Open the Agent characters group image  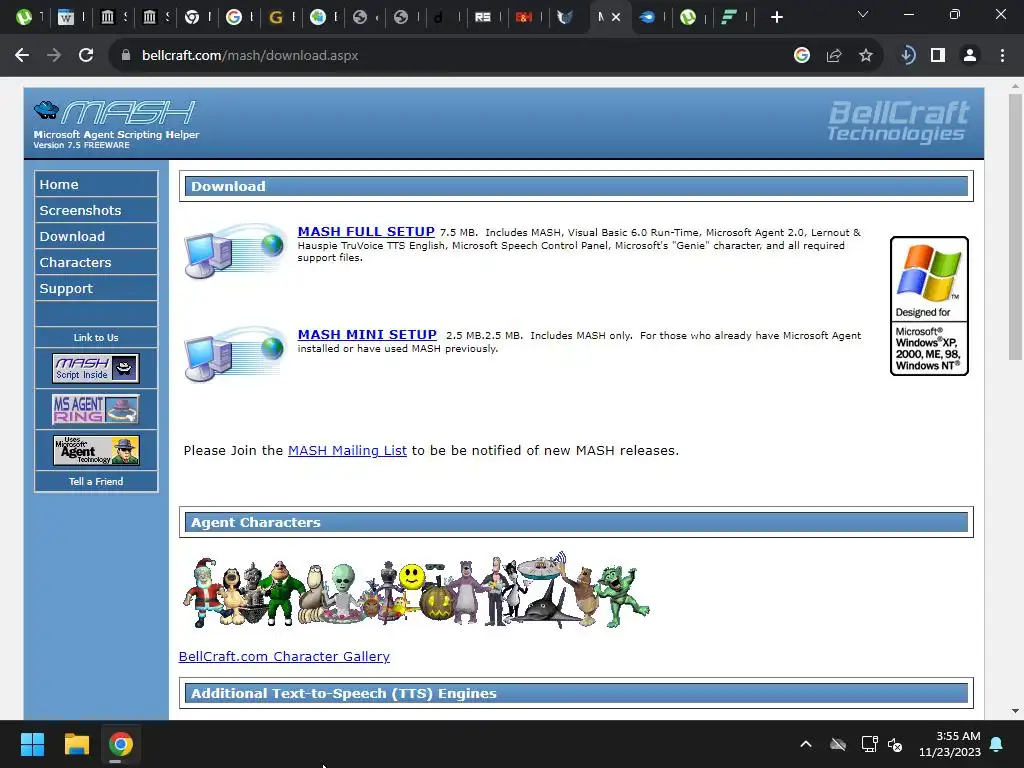[x=416, y=590]
